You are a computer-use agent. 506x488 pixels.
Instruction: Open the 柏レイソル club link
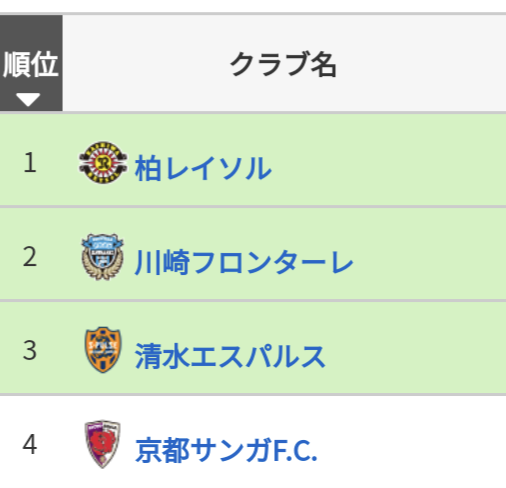point(203,168)
